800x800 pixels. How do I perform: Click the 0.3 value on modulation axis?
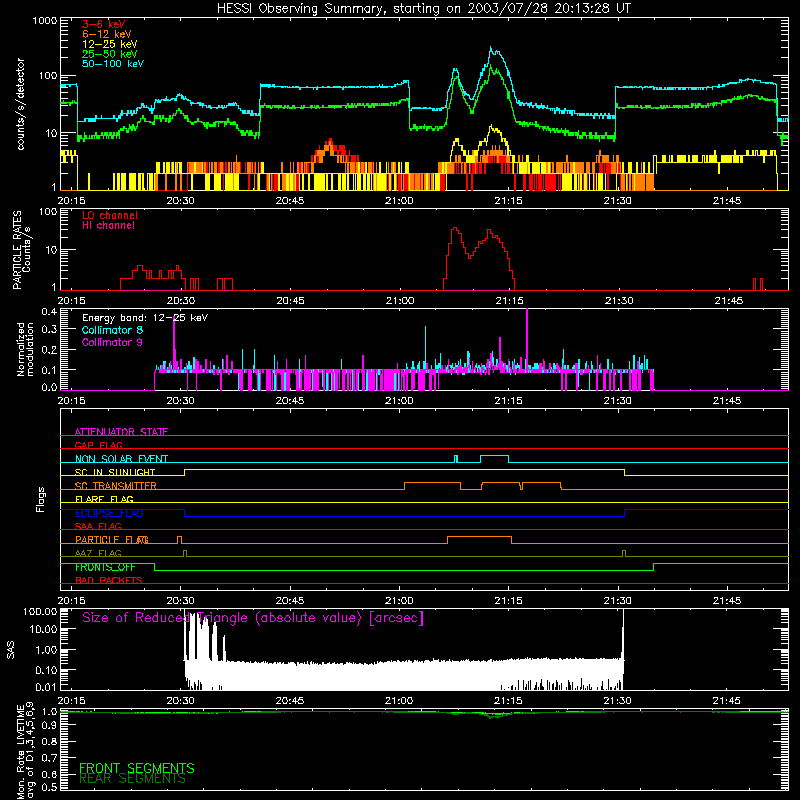(x=49, y=330)
